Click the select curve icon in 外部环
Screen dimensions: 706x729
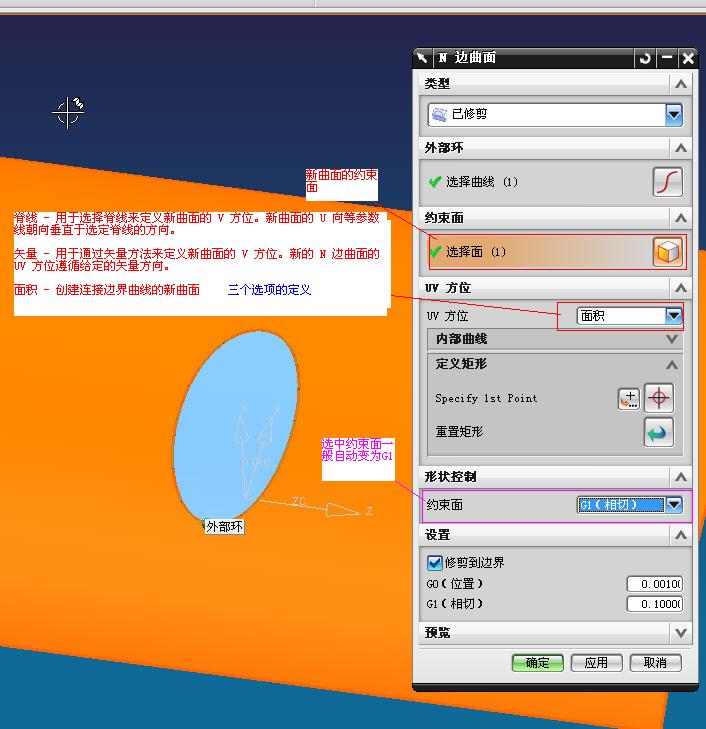(667, 182)
